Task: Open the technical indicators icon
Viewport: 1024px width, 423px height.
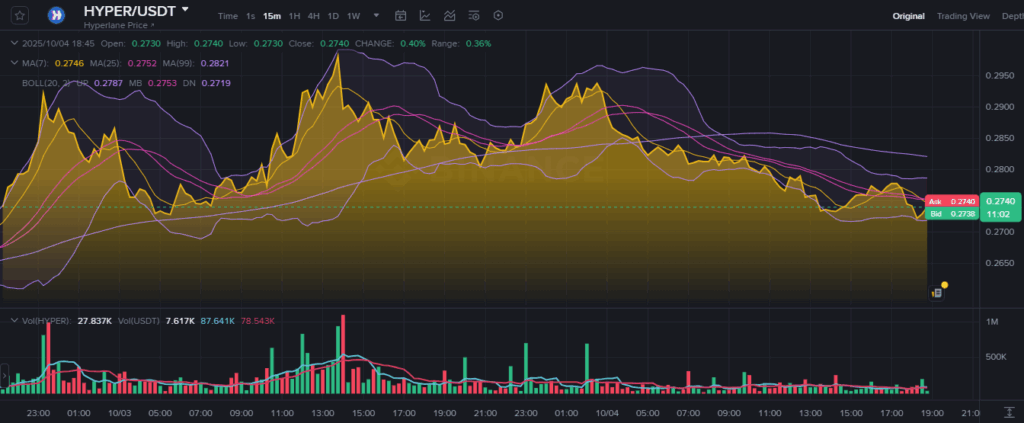Action: 450,16
